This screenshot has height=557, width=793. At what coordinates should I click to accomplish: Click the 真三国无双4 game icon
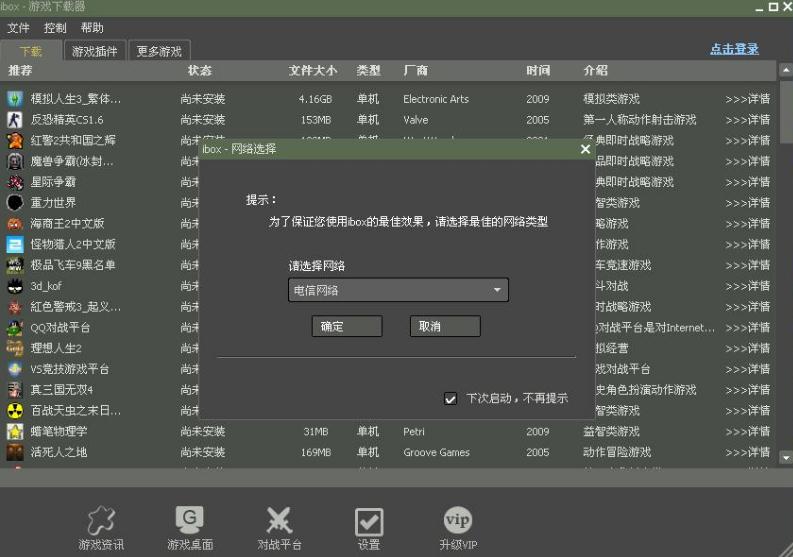[15, 390]
